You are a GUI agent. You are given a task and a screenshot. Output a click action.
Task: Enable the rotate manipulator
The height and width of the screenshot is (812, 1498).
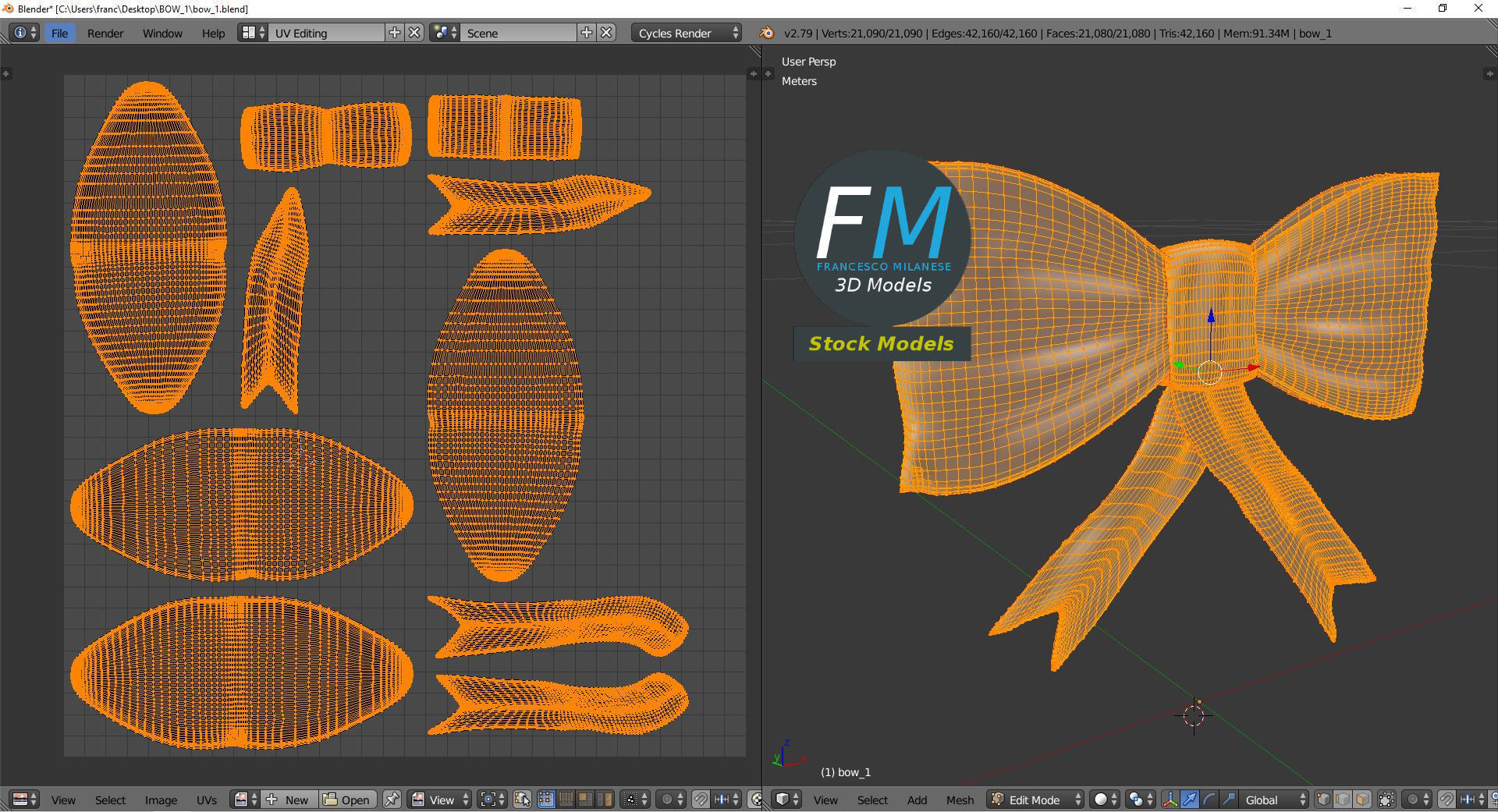click(x=1209, y=800)
